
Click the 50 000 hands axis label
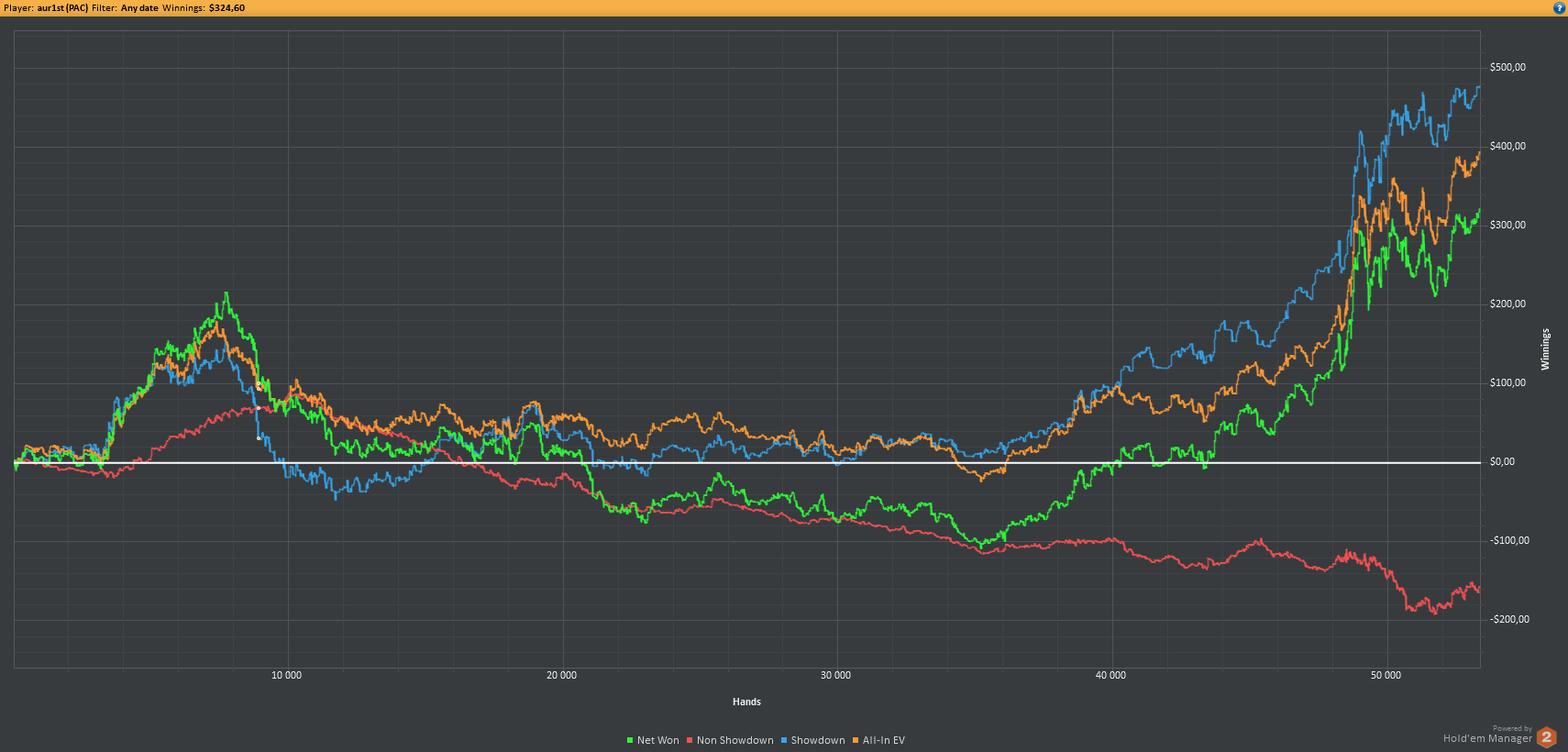point(1386,676)
